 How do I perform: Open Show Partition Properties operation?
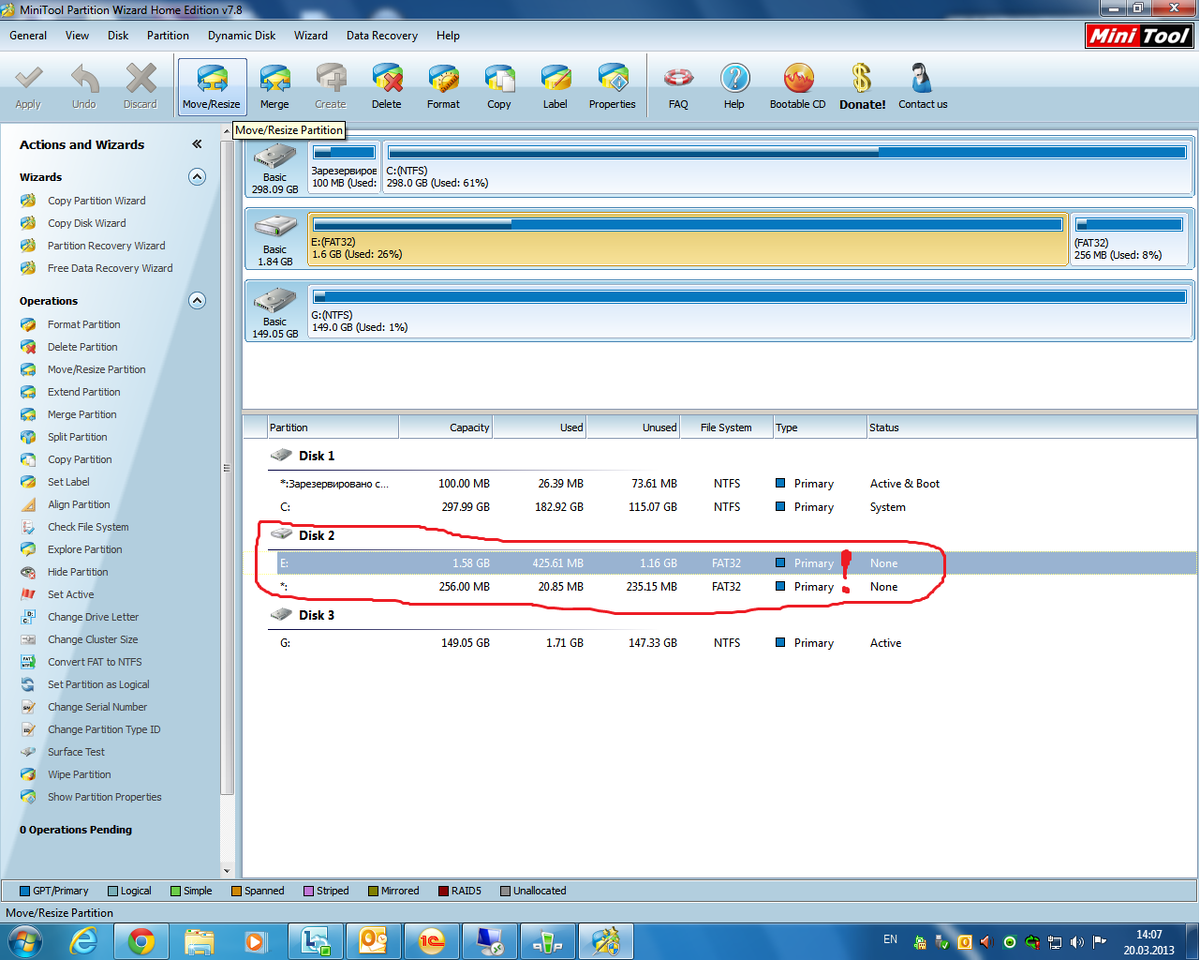104,797
